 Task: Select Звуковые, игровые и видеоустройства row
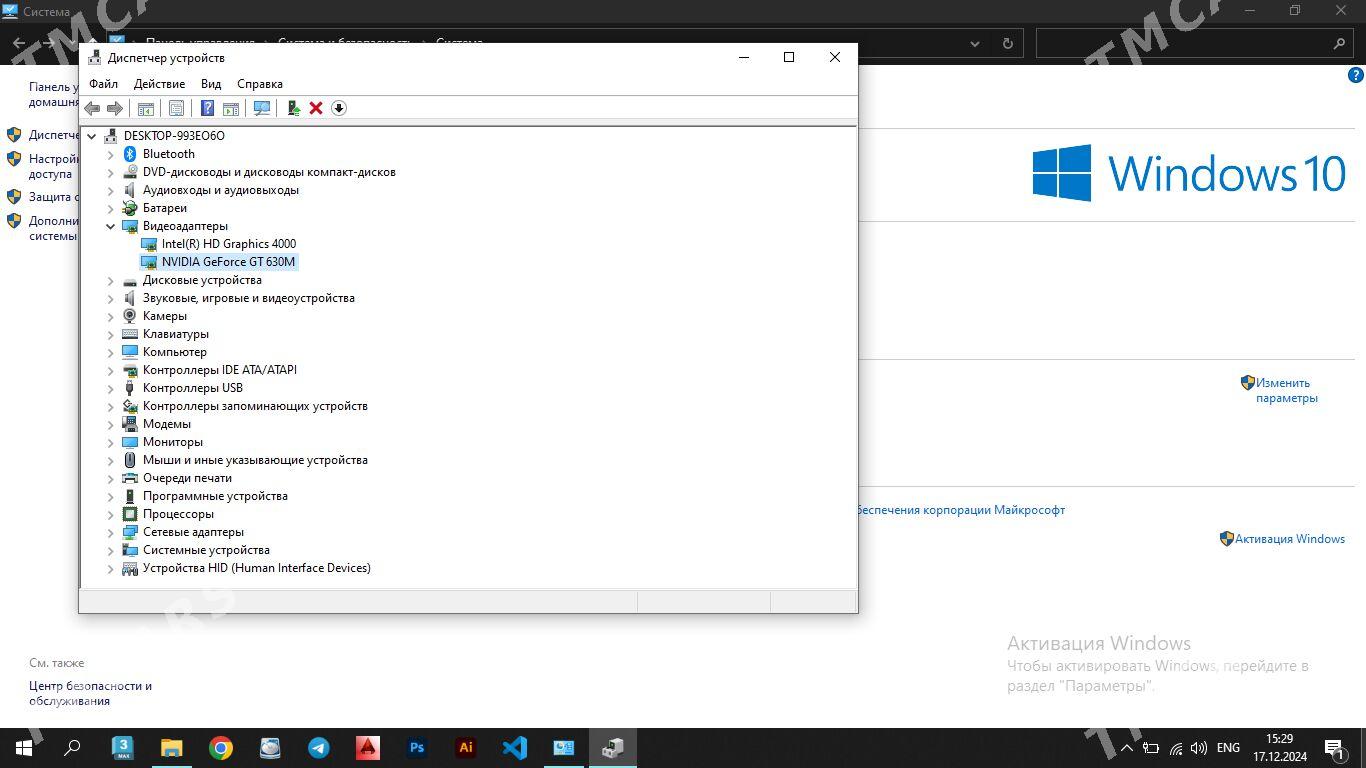[248, 298]
